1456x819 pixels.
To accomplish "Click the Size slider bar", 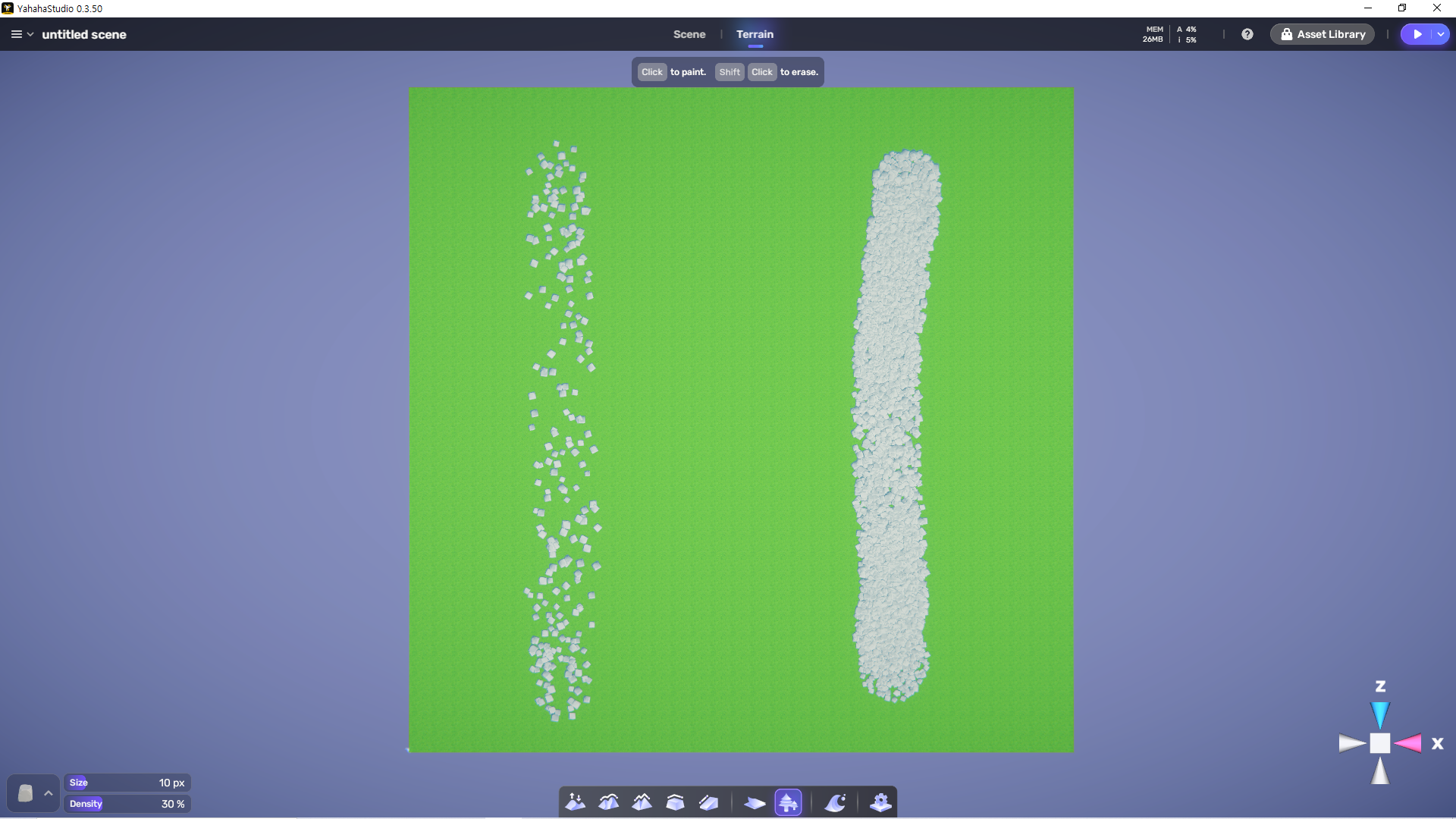I will (127, 783).
